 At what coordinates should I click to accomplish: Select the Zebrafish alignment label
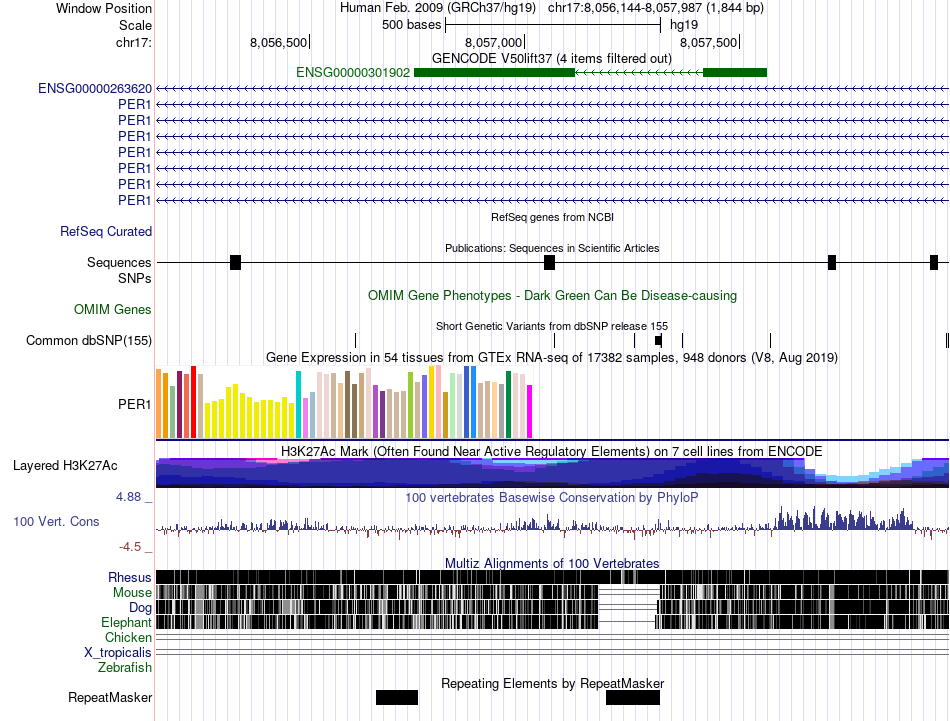click(x=124, y=668)
